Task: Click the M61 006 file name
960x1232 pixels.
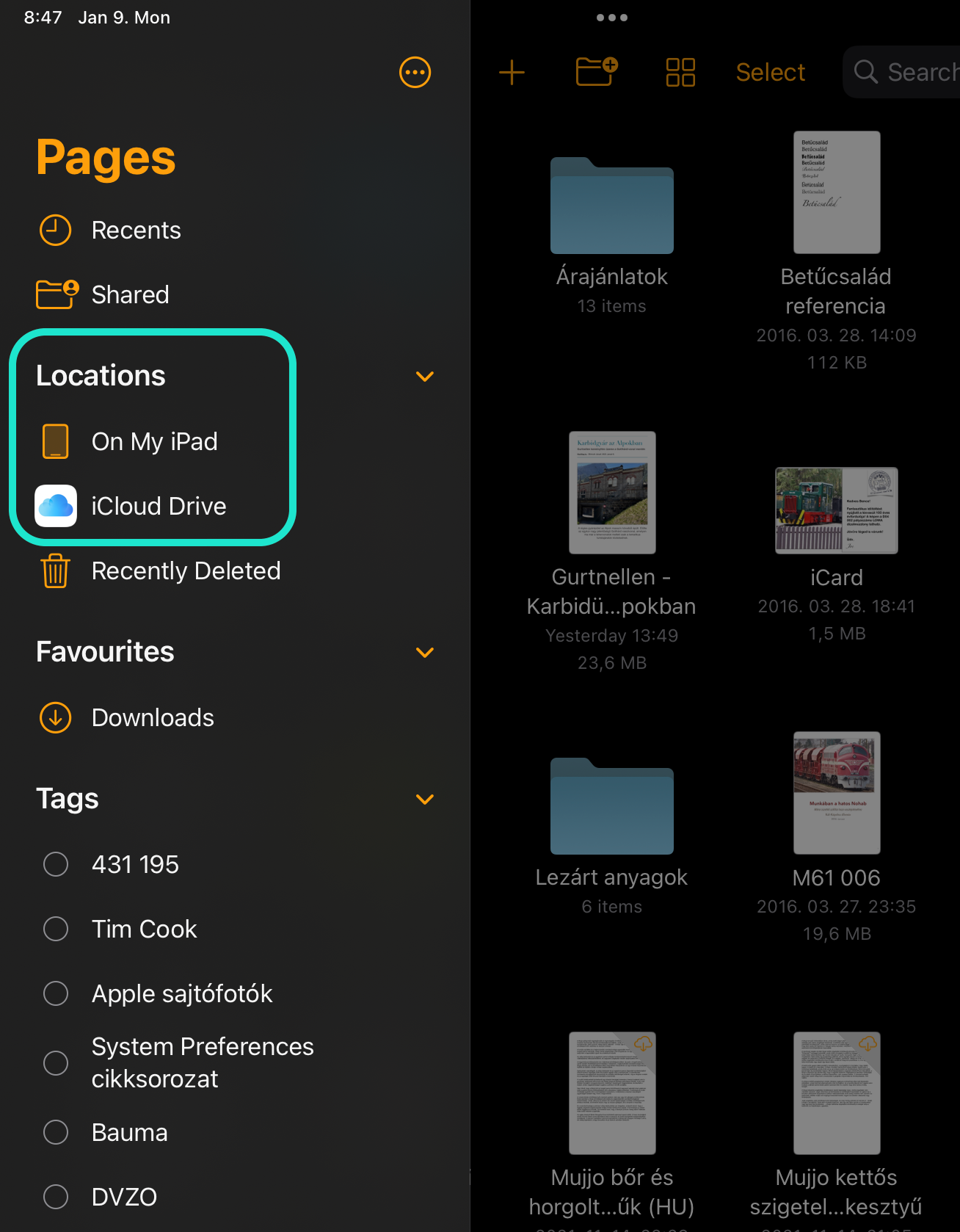Action: [x=837, y=877]
